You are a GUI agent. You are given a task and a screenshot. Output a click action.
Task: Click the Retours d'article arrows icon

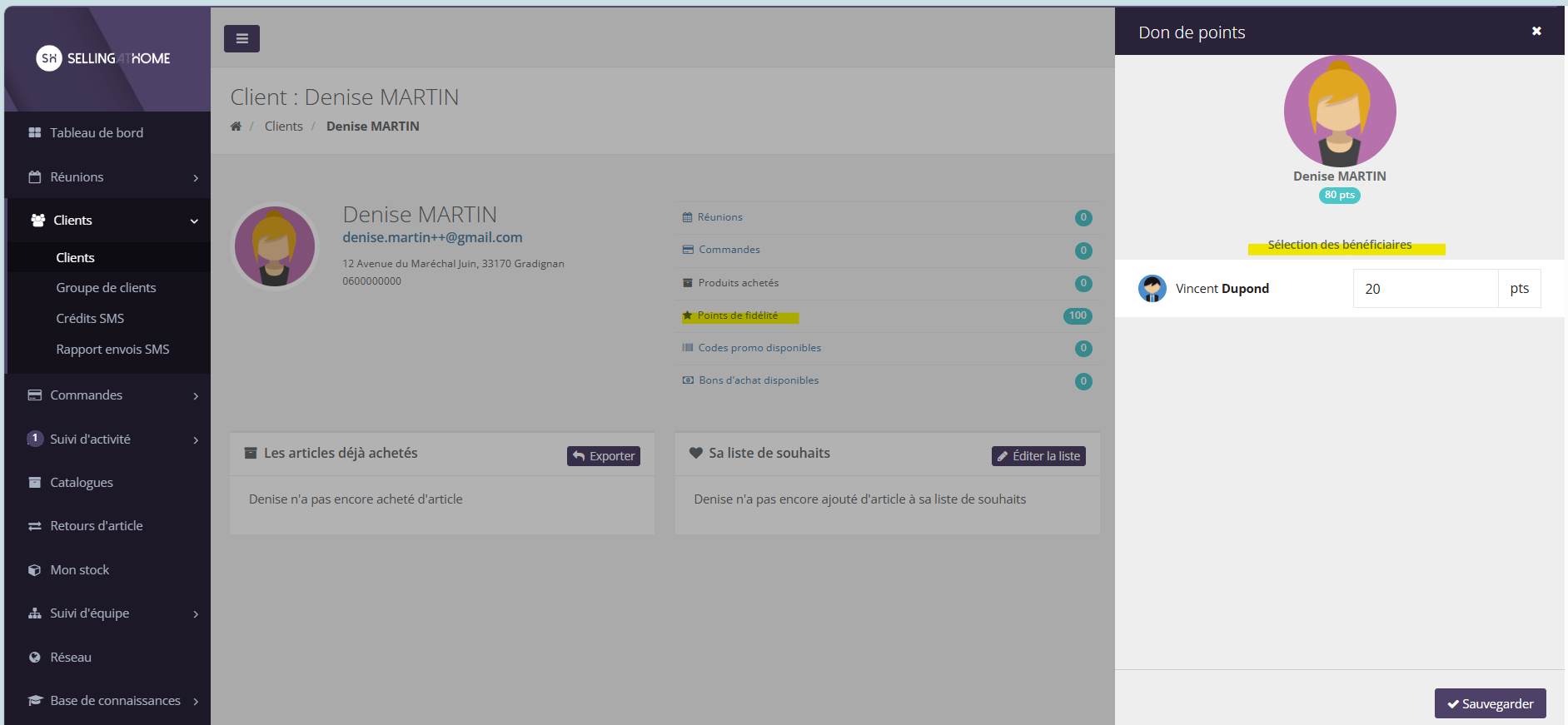35,526
